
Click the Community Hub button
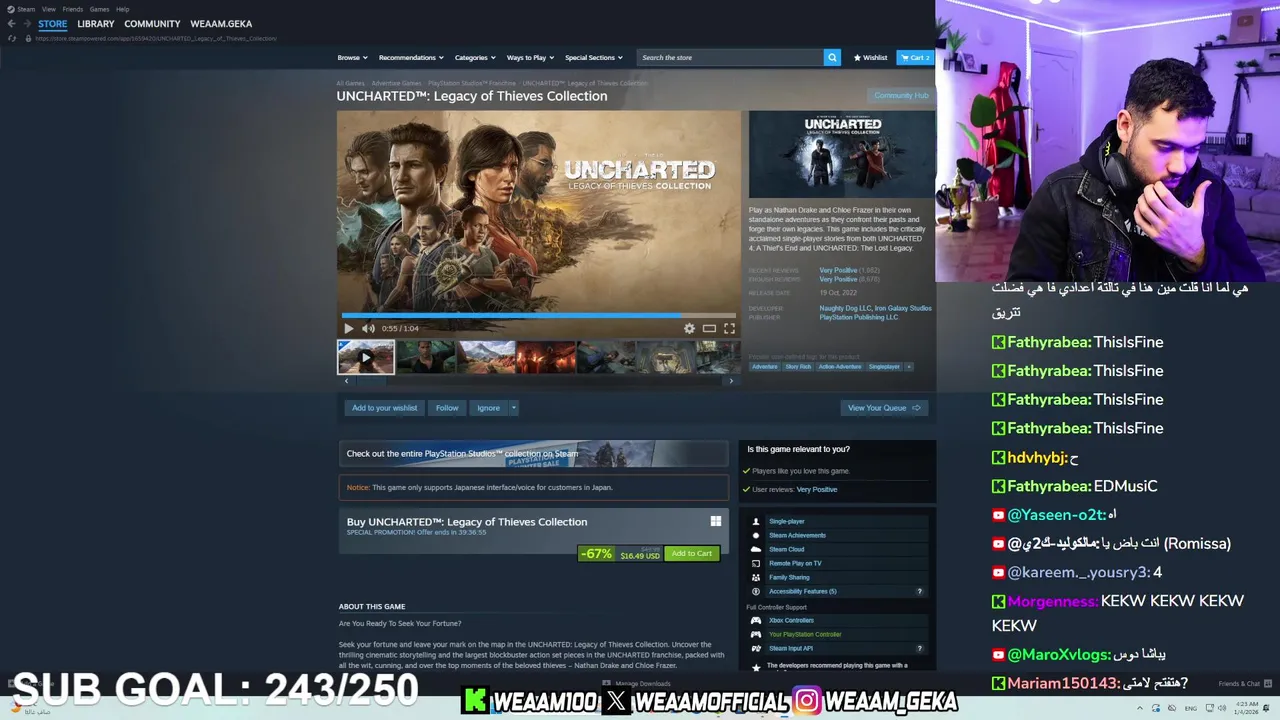[x=901, y=95]
